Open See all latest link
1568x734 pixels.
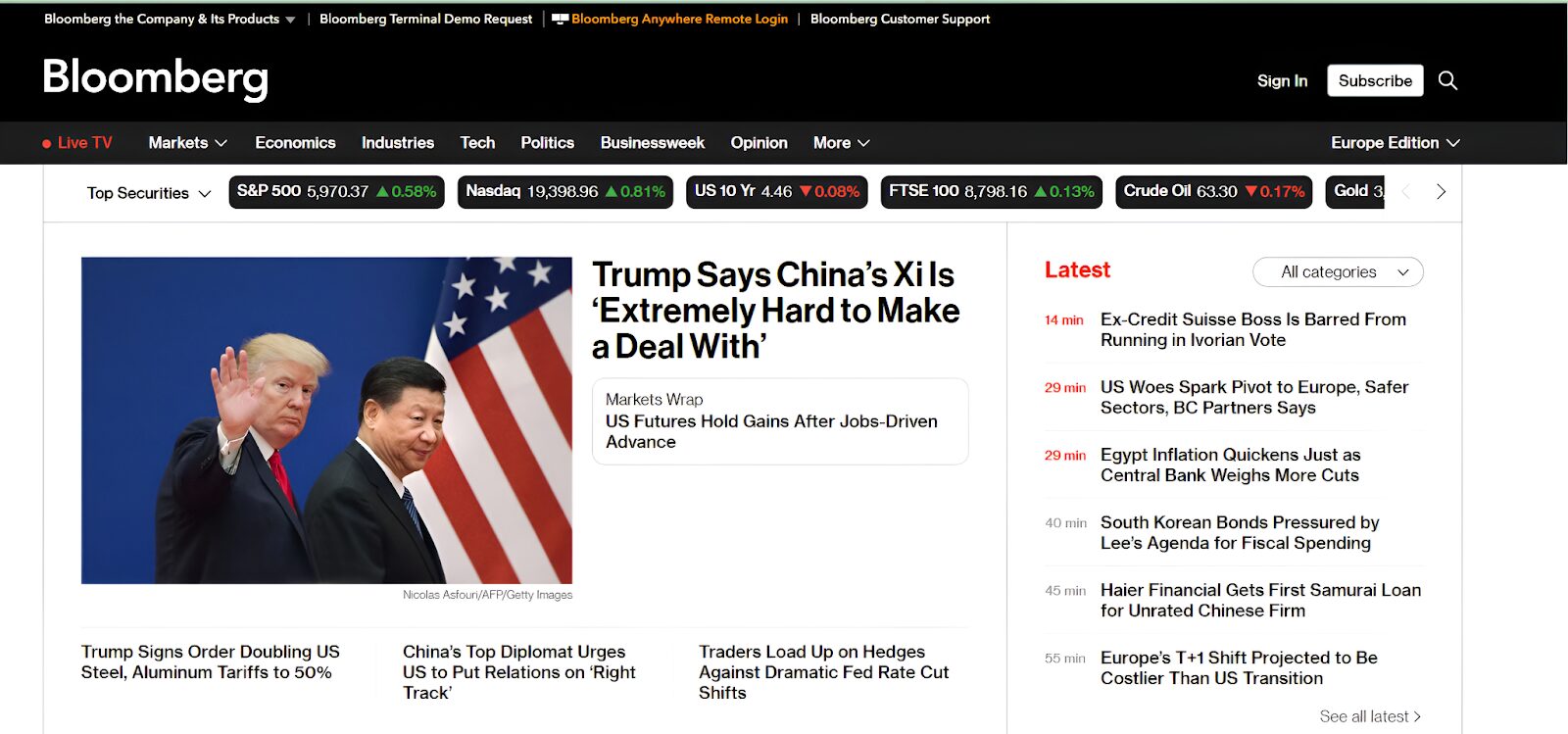pos(1369,716)
